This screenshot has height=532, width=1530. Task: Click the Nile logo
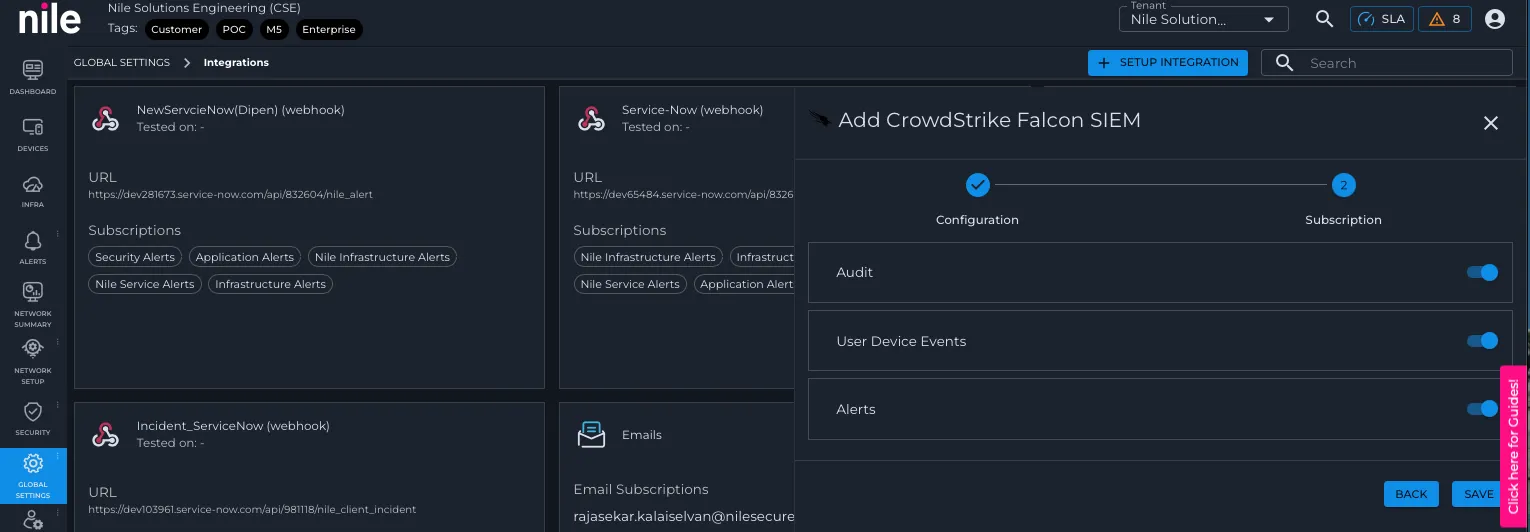click(50, 18)
